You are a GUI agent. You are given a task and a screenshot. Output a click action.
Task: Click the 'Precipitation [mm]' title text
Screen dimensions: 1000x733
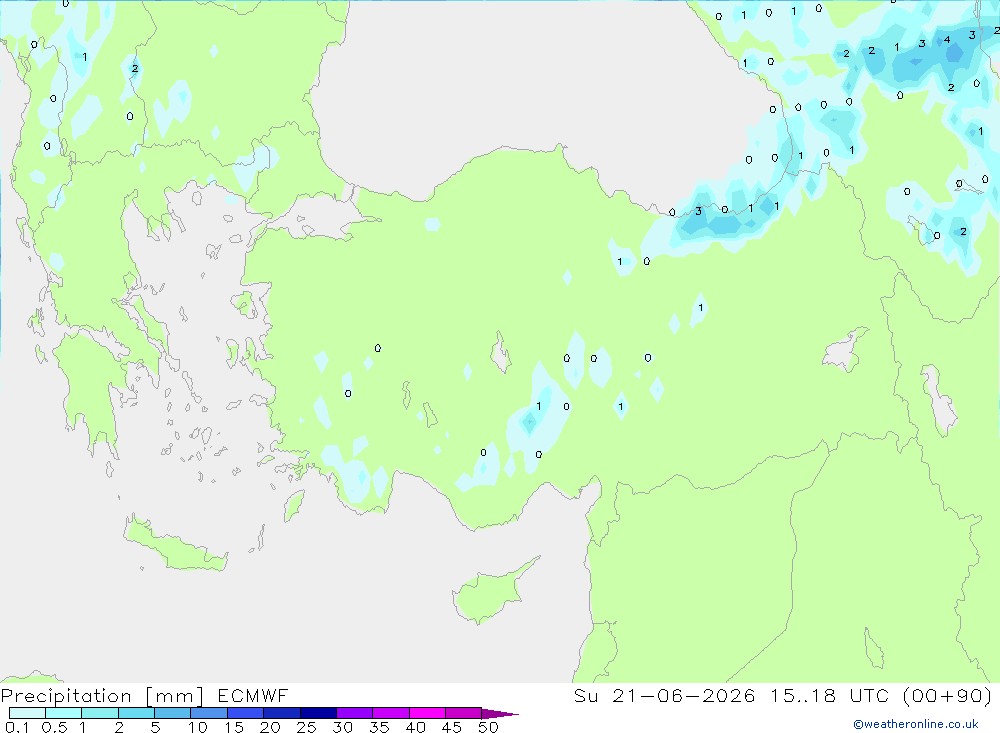[102, 696]
